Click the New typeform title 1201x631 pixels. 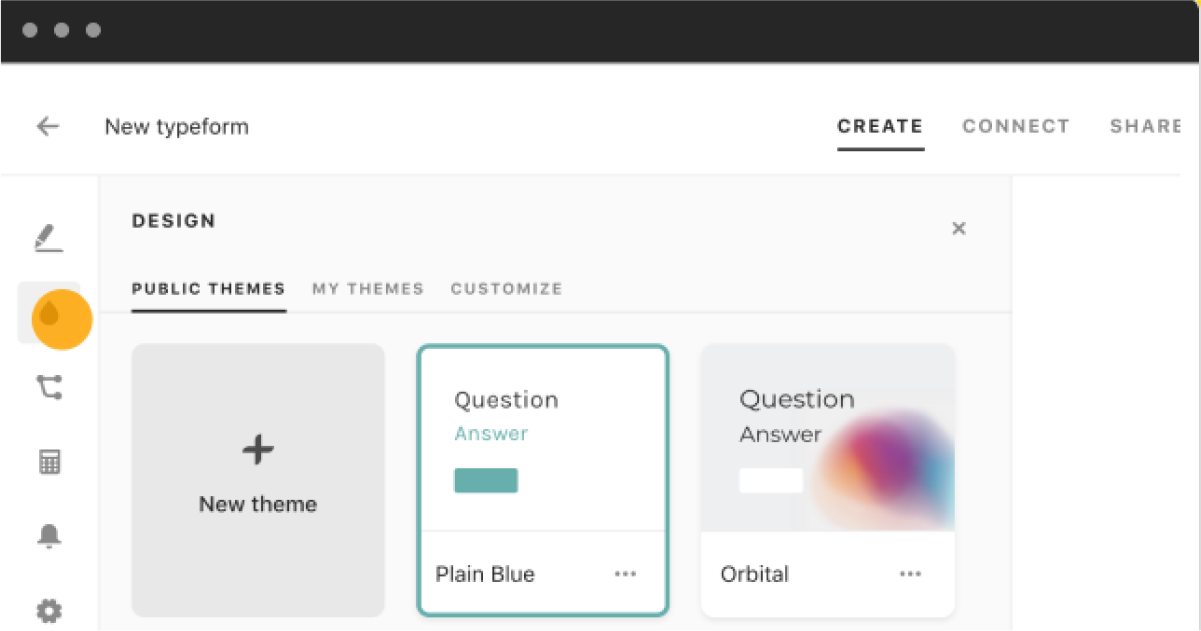pos(177,127)
